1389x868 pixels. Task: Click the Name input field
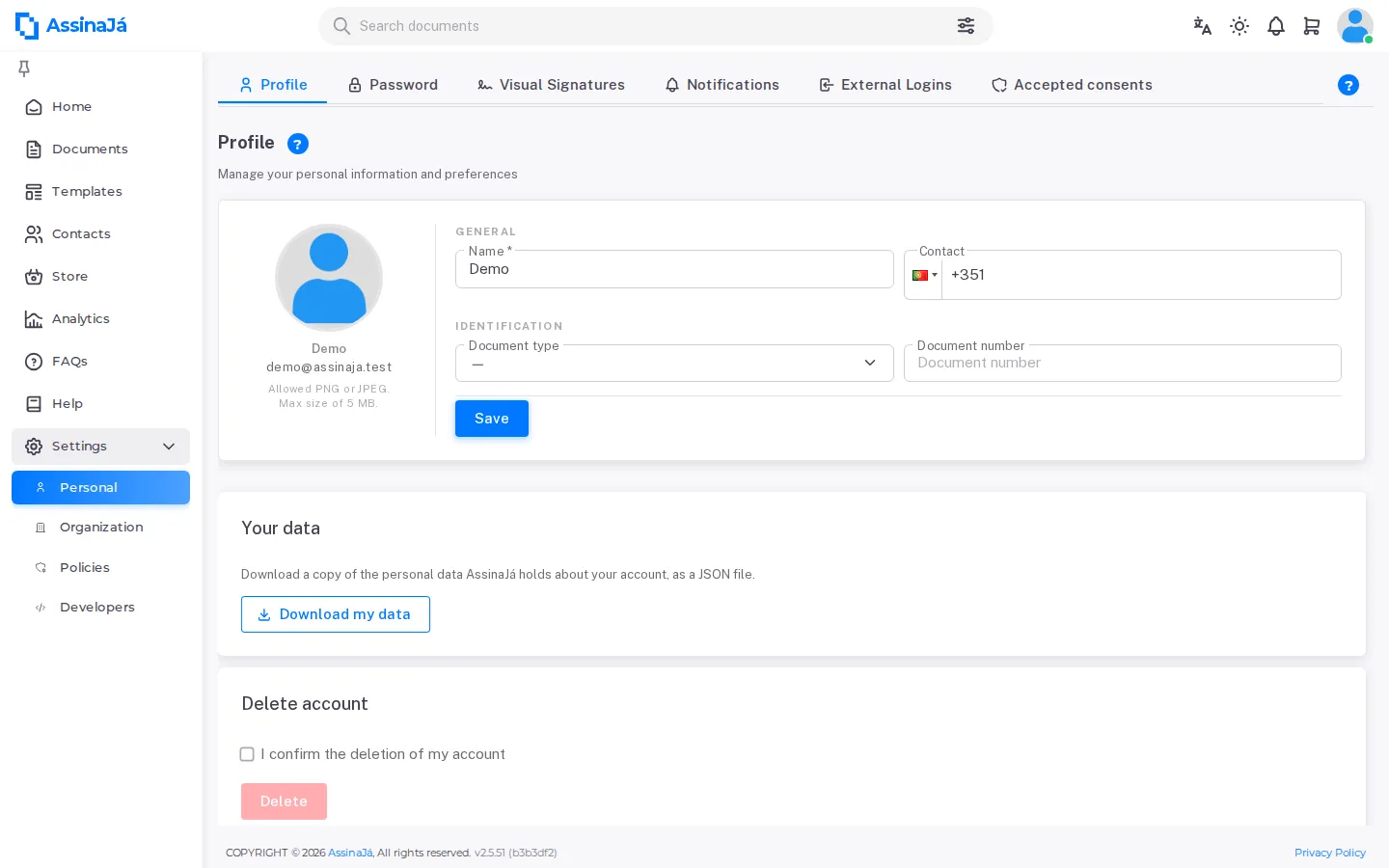[x=674, y=269]
